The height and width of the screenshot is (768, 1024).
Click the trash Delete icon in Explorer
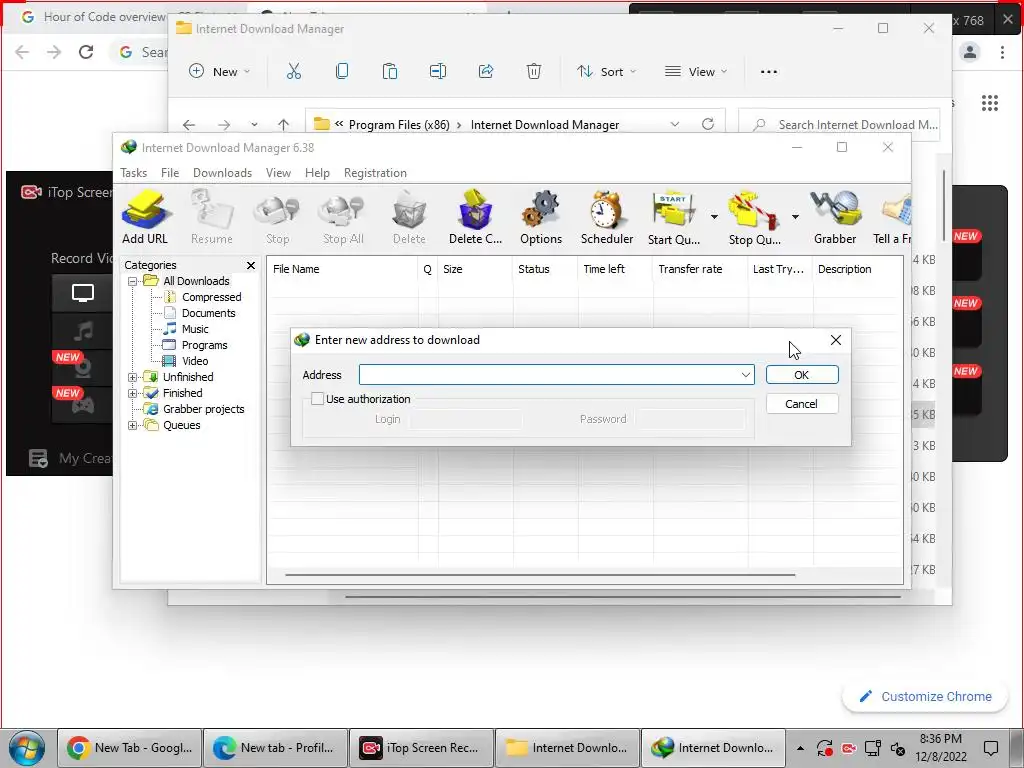coord(534,71)
